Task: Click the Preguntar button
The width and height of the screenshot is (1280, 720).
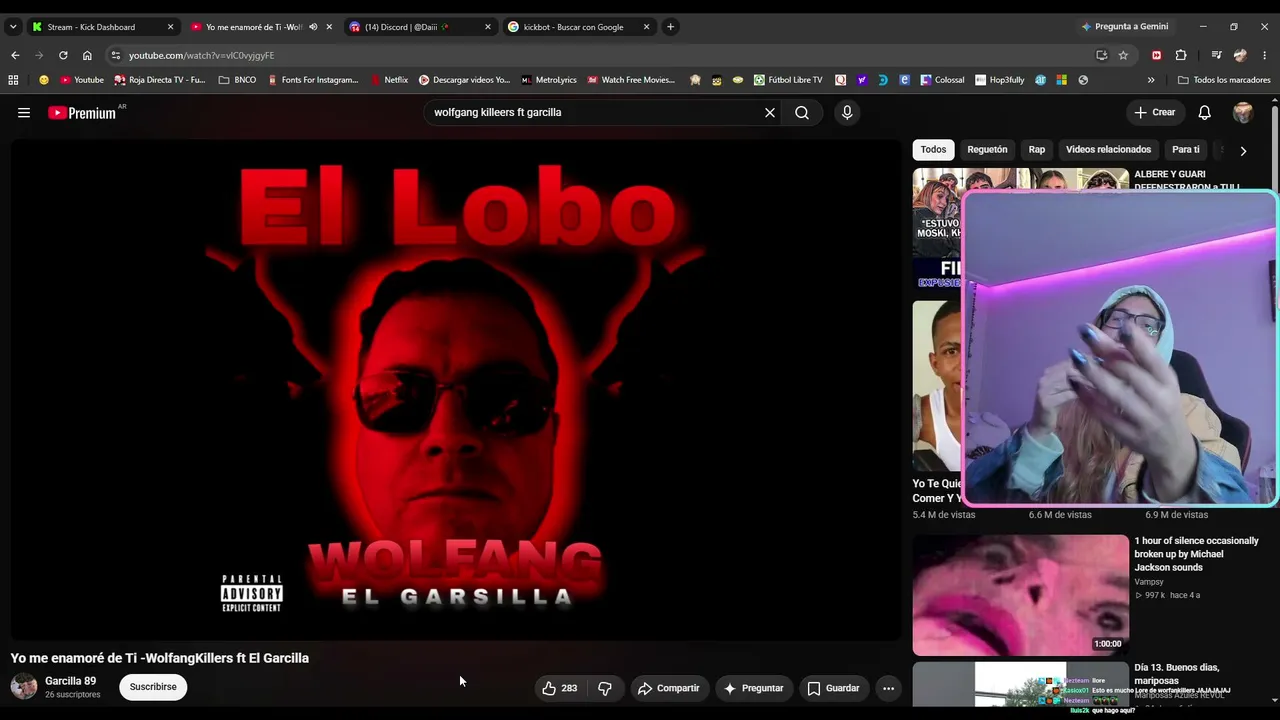Action: coord(754,688)
